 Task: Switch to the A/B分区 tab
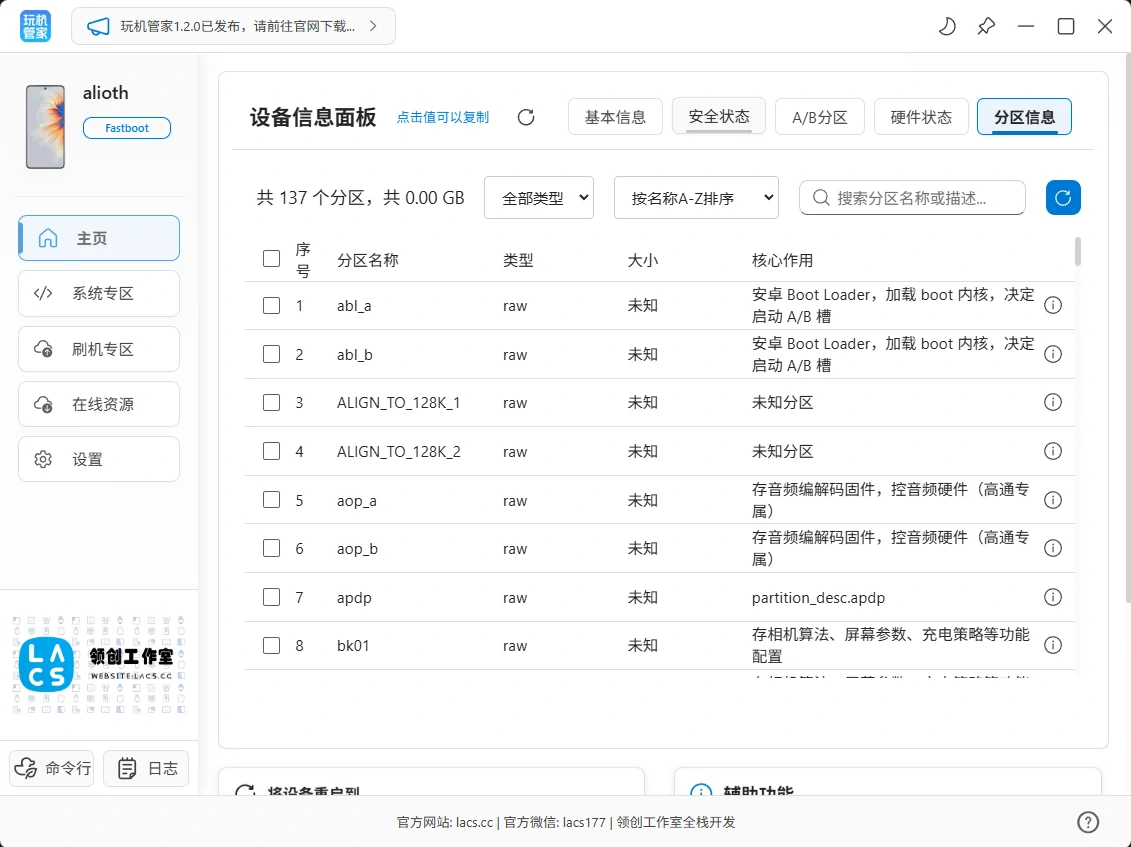pyautogui.click(x=819, y=116)
